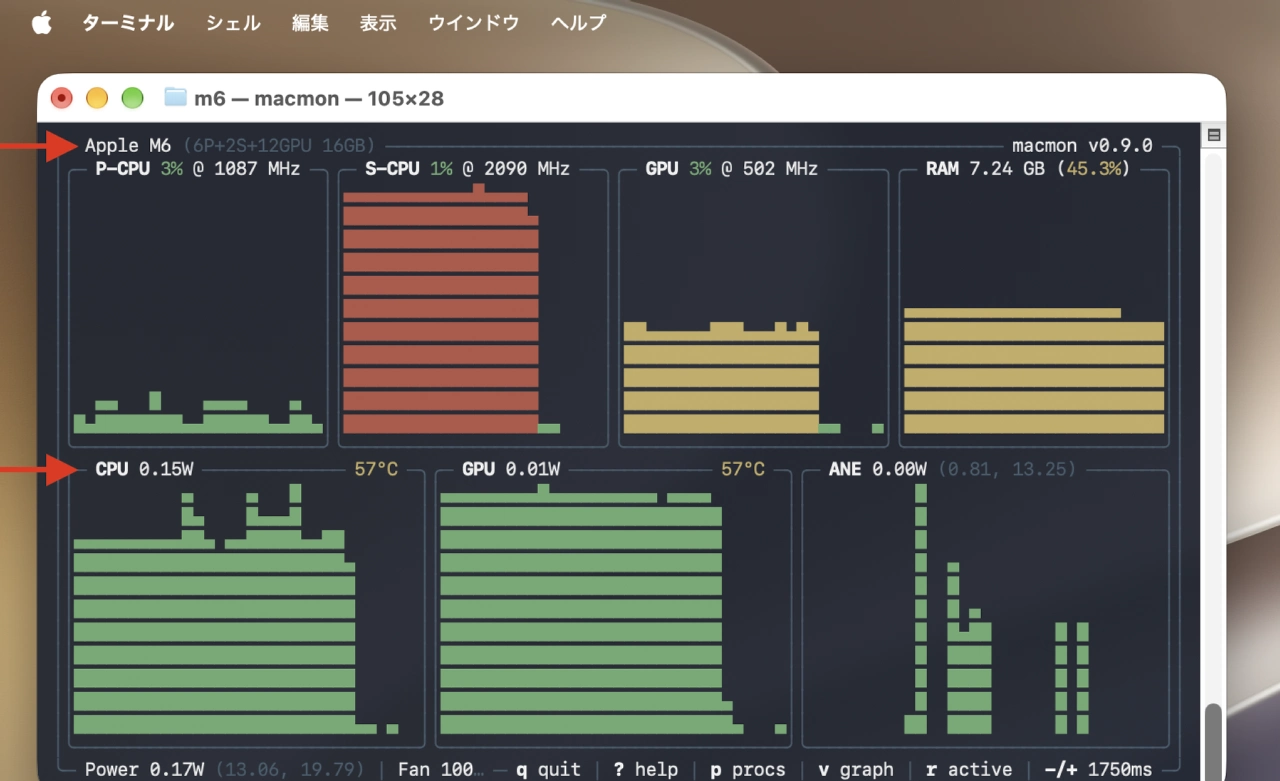The width and height of the screenshot is (1280, 781).
Task: Open the ヘルプ menu
Action: [x=578, y=23]
